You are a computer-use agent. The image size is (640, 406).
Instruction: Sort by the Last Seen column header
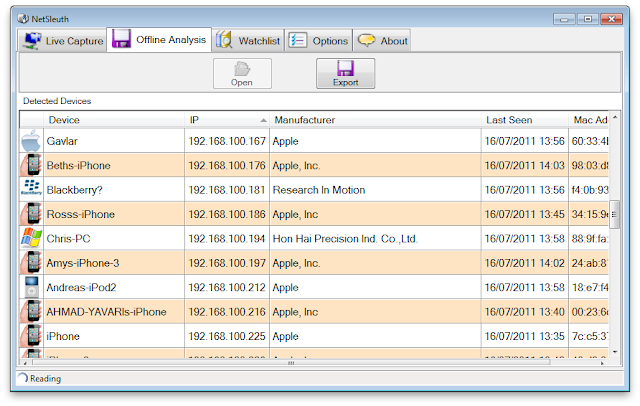[x=524, y=120]
